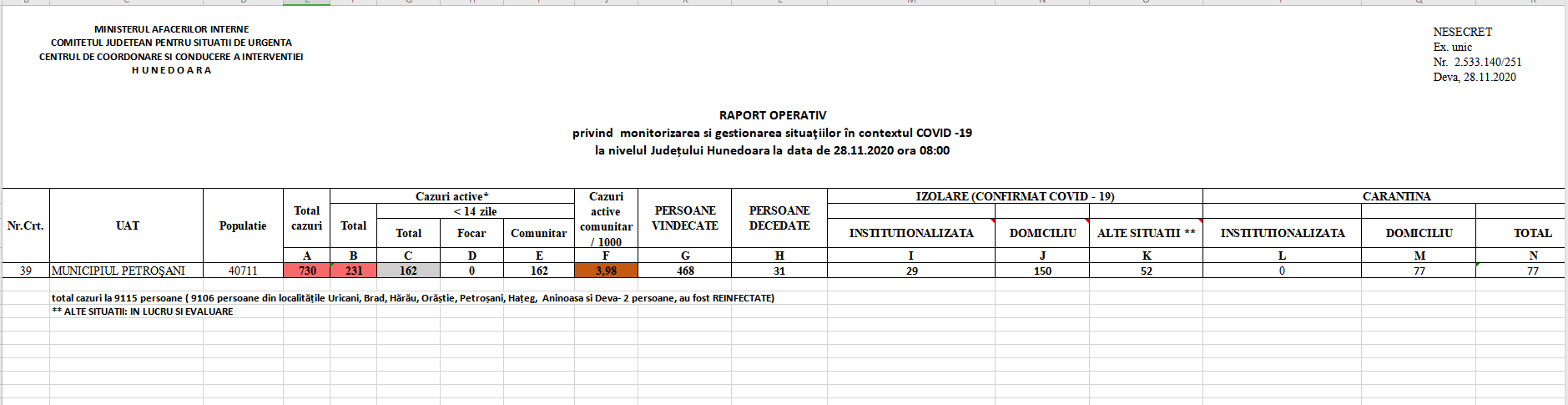Click the column letter 'A' cell

pyautogui.click(x=306, y=256)
